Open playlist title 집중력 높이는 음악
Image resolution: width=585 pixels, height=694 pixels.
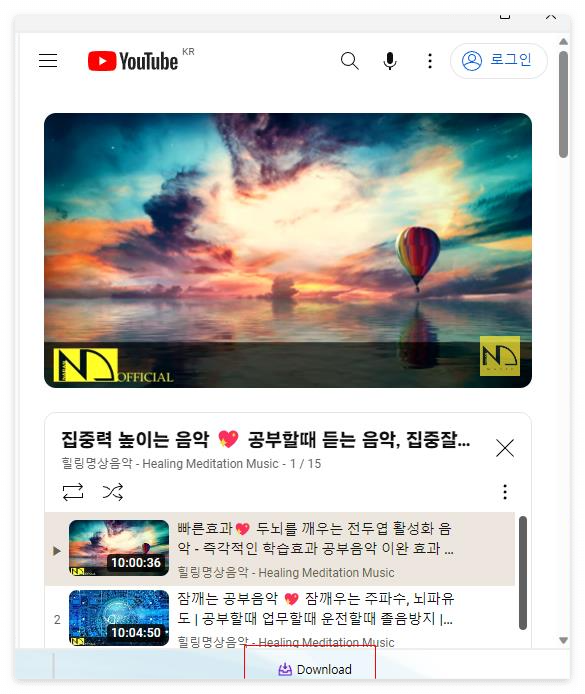pos(266,439)
